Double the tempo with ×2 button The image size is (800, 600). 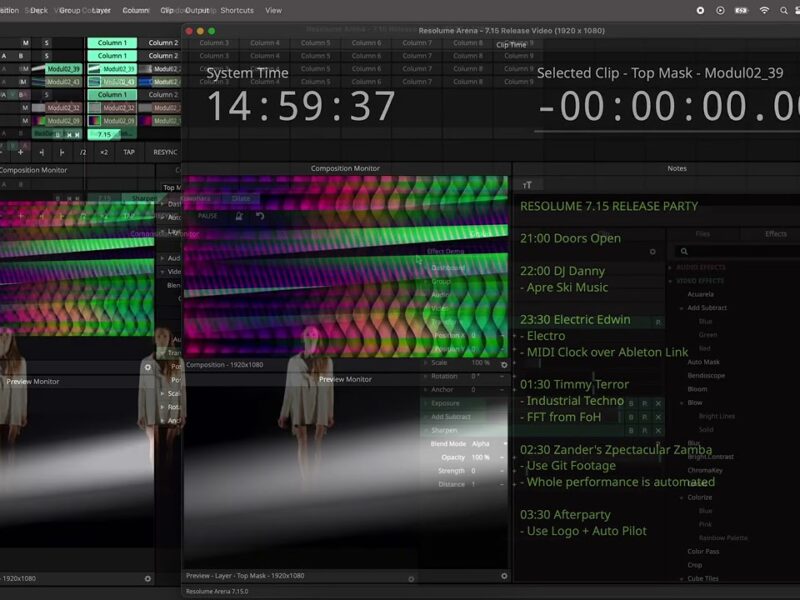click(x=103, y=152)
